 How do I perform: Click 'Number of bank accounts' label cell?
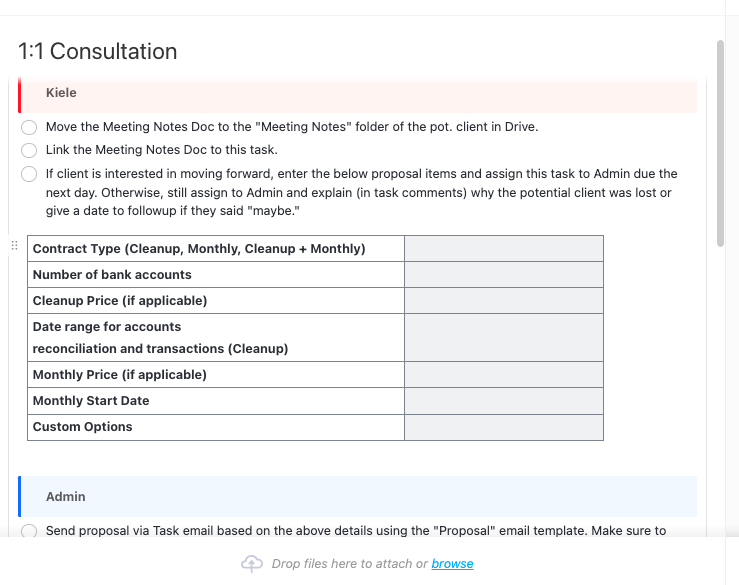[216, 274]
